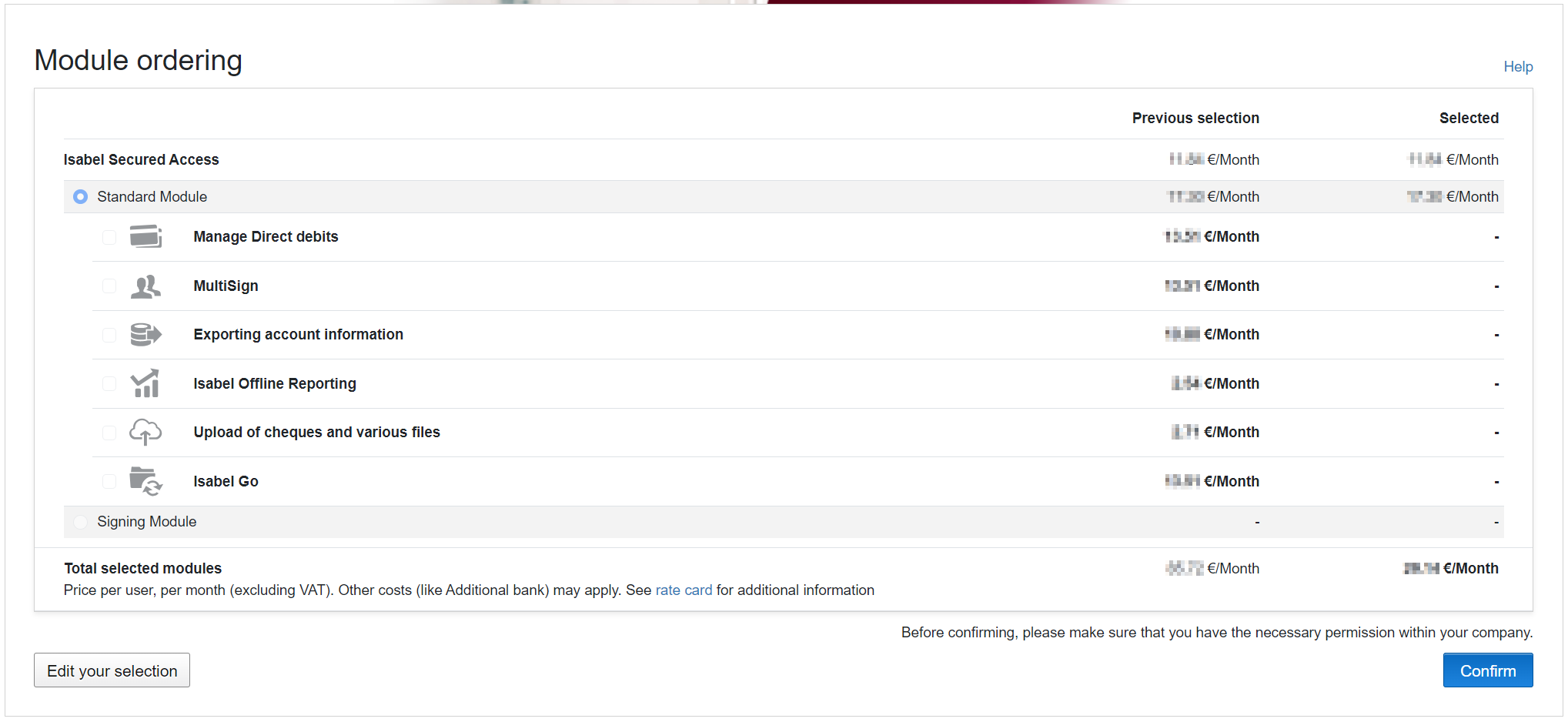Click the Manage Direct debits card icon
Viewport: 1568px width, 722px height.
tap(145, 236)
